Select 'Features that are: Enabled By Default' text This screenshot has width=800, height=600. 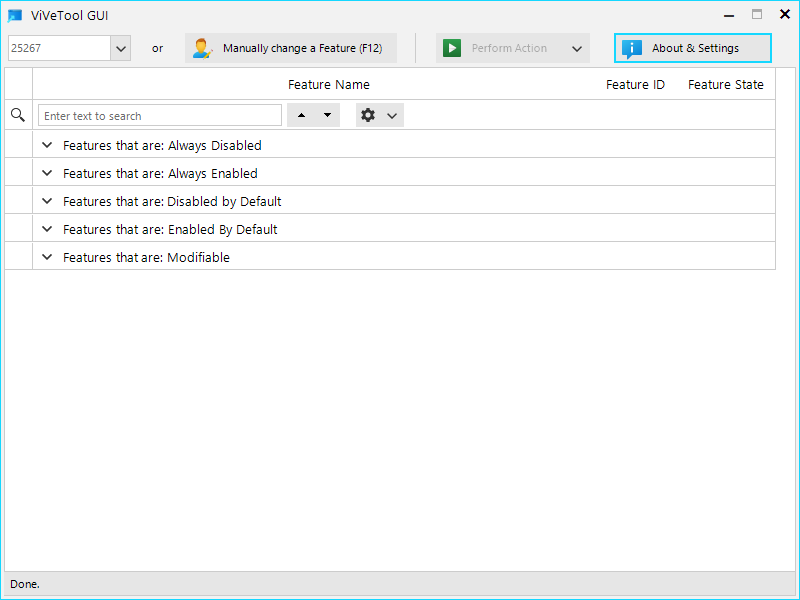170,230
